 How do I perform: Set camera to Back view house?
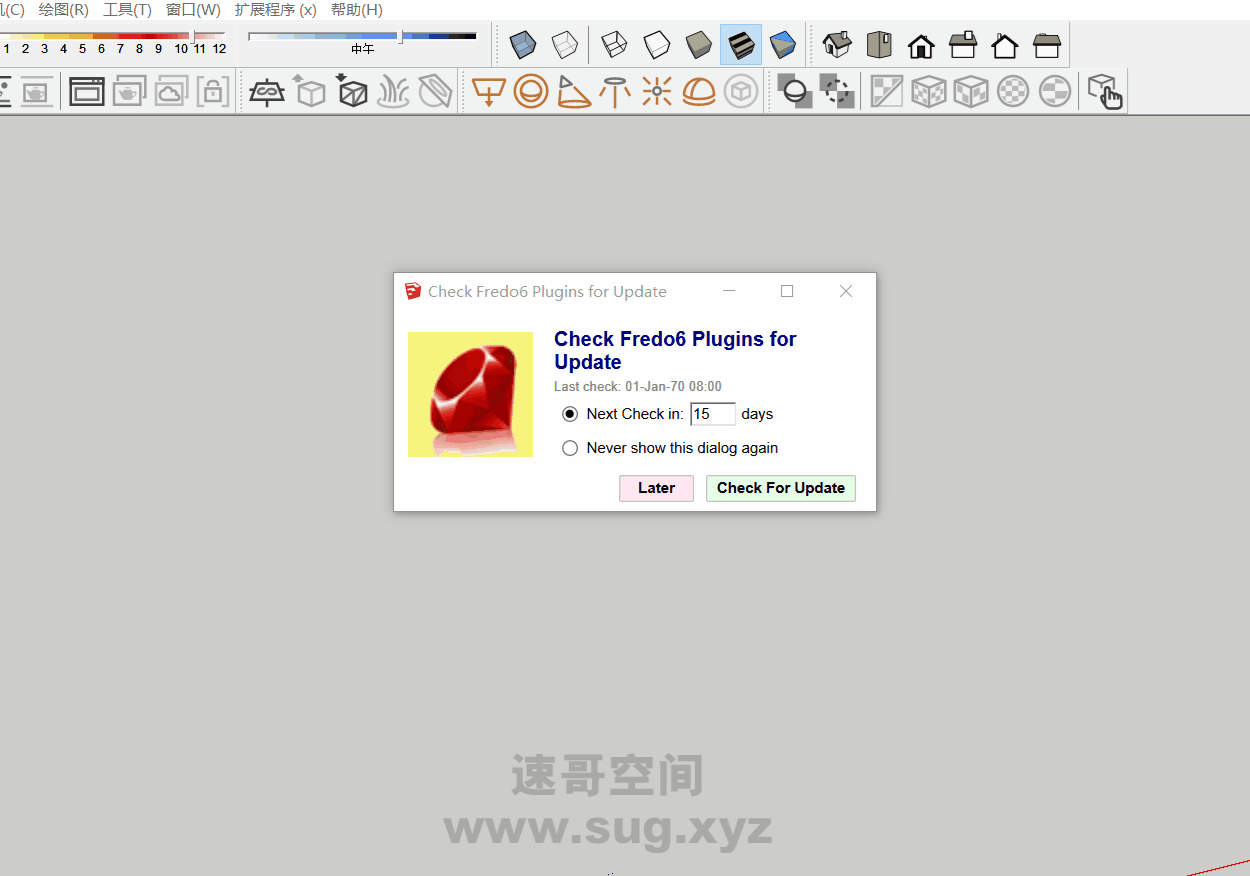pyautogui.click(x=1005, y=45)
